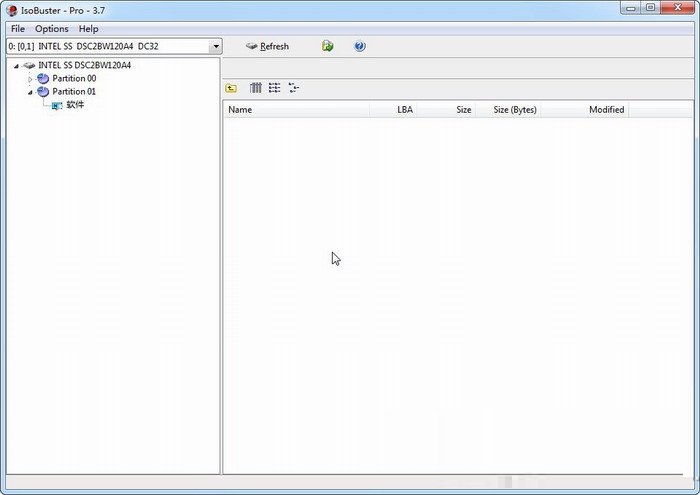Sort by the Name column header
This screenshot has height=495, width=700.
240,110
